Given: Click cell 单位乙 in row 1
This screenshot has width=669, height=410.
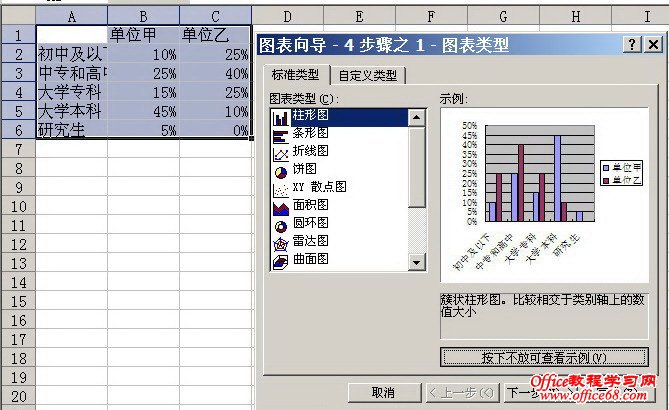Looking at the screenshot, I should click(215, 35).
